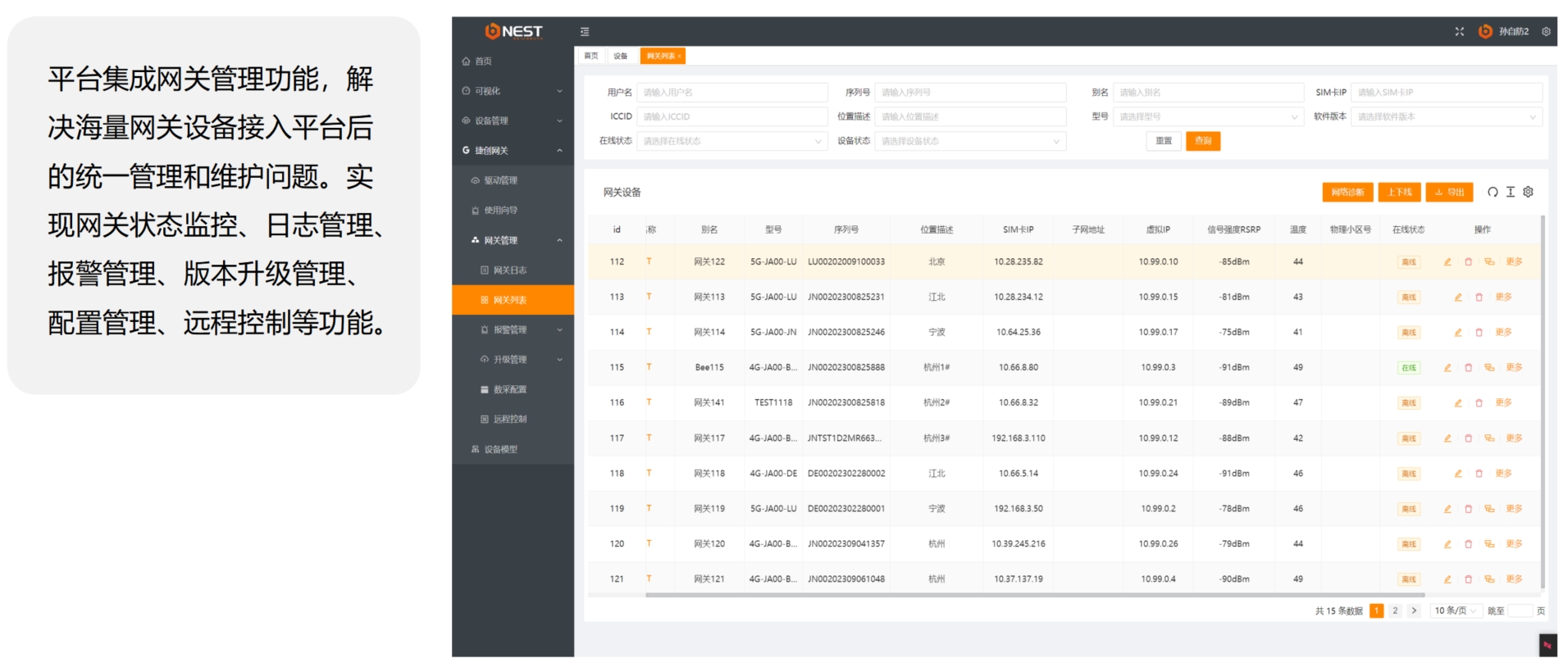This screenshot has width=1568, height=672.
Task: Expand the 报警管理 submenu
Action: point(522,329)
